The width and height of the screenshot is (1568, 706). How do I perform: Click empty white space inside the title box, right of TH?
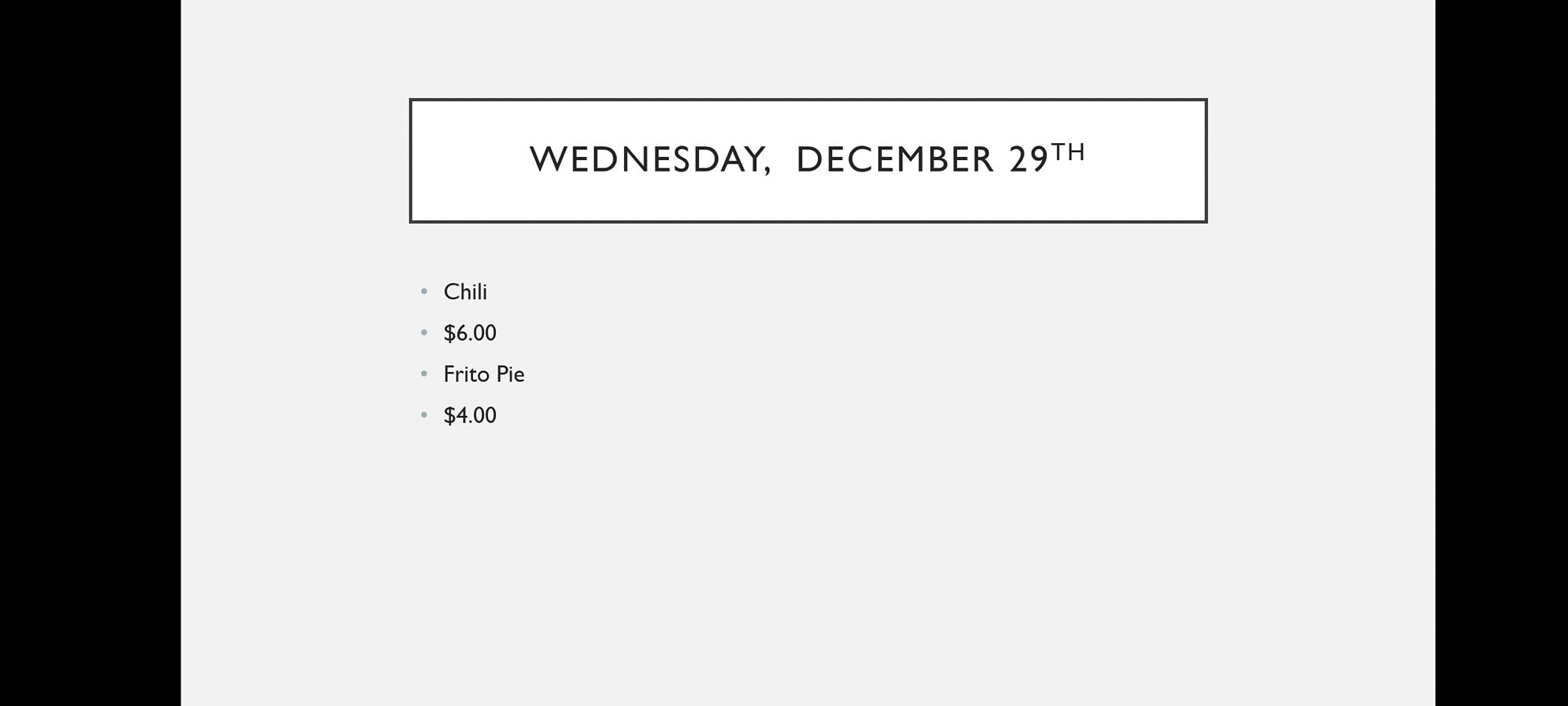click(1148, 161)
